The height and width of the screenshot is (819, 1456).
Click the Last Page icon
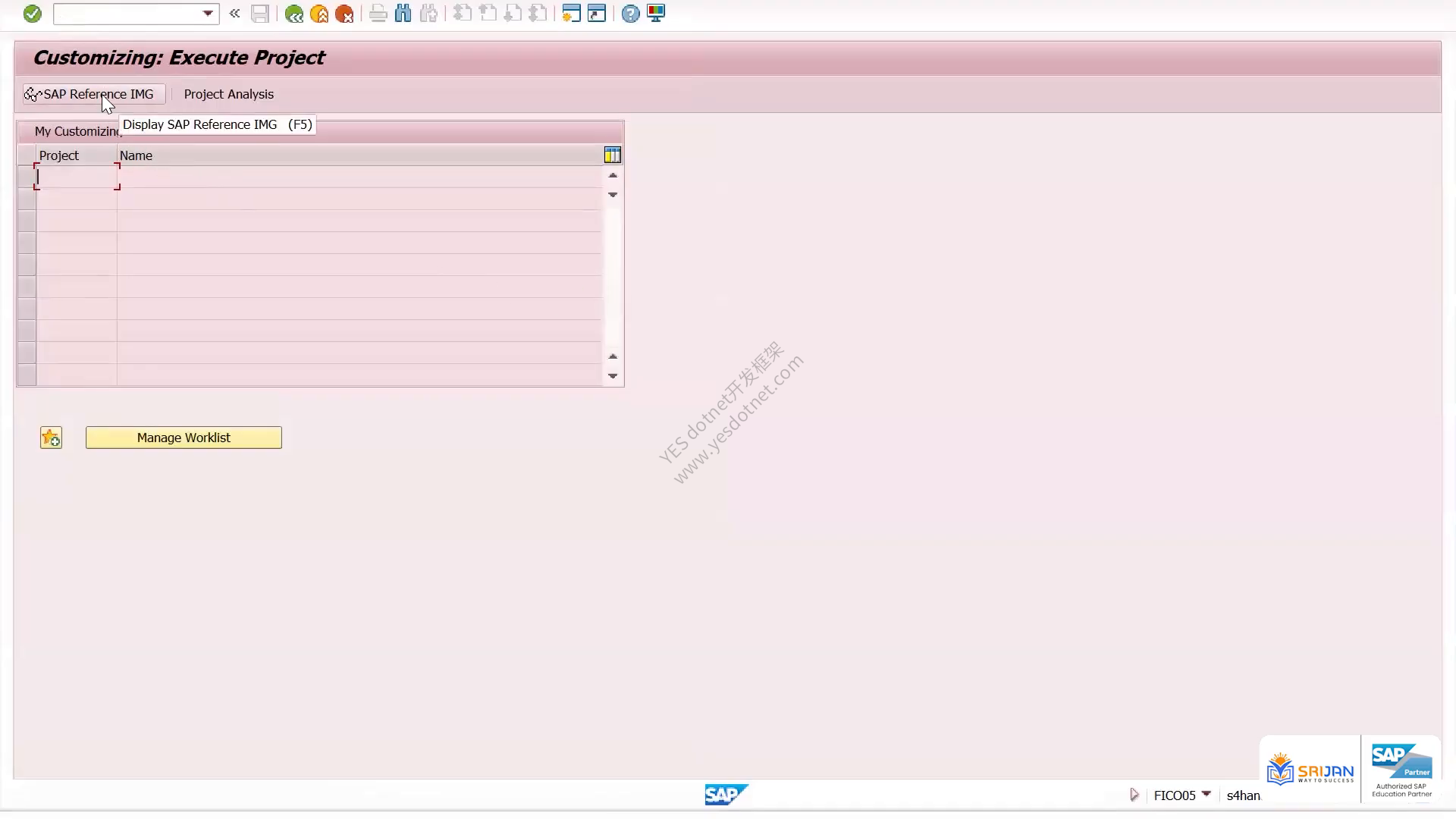point(538,14)
